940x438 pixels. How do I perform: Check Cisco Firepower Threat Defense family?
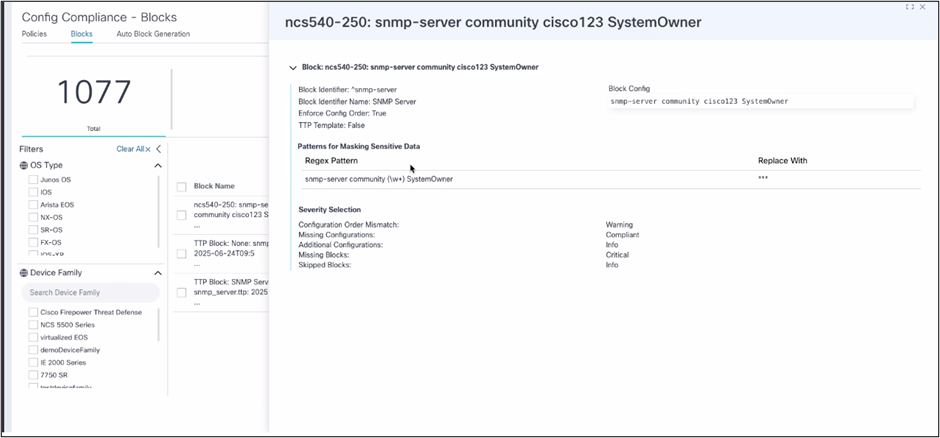(33, 312)
